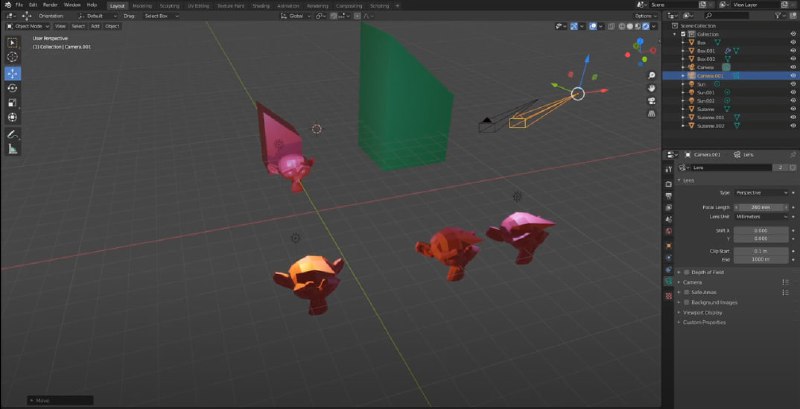
Task: Open the Drag Select Box dropdown
Action: [161, 16]
